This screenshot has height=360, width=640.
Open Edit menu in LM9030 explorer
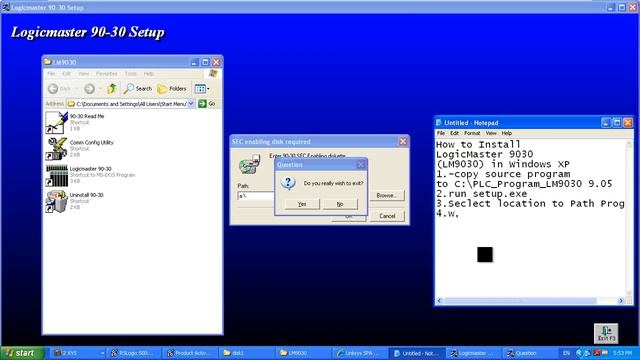tap(67, 73)
